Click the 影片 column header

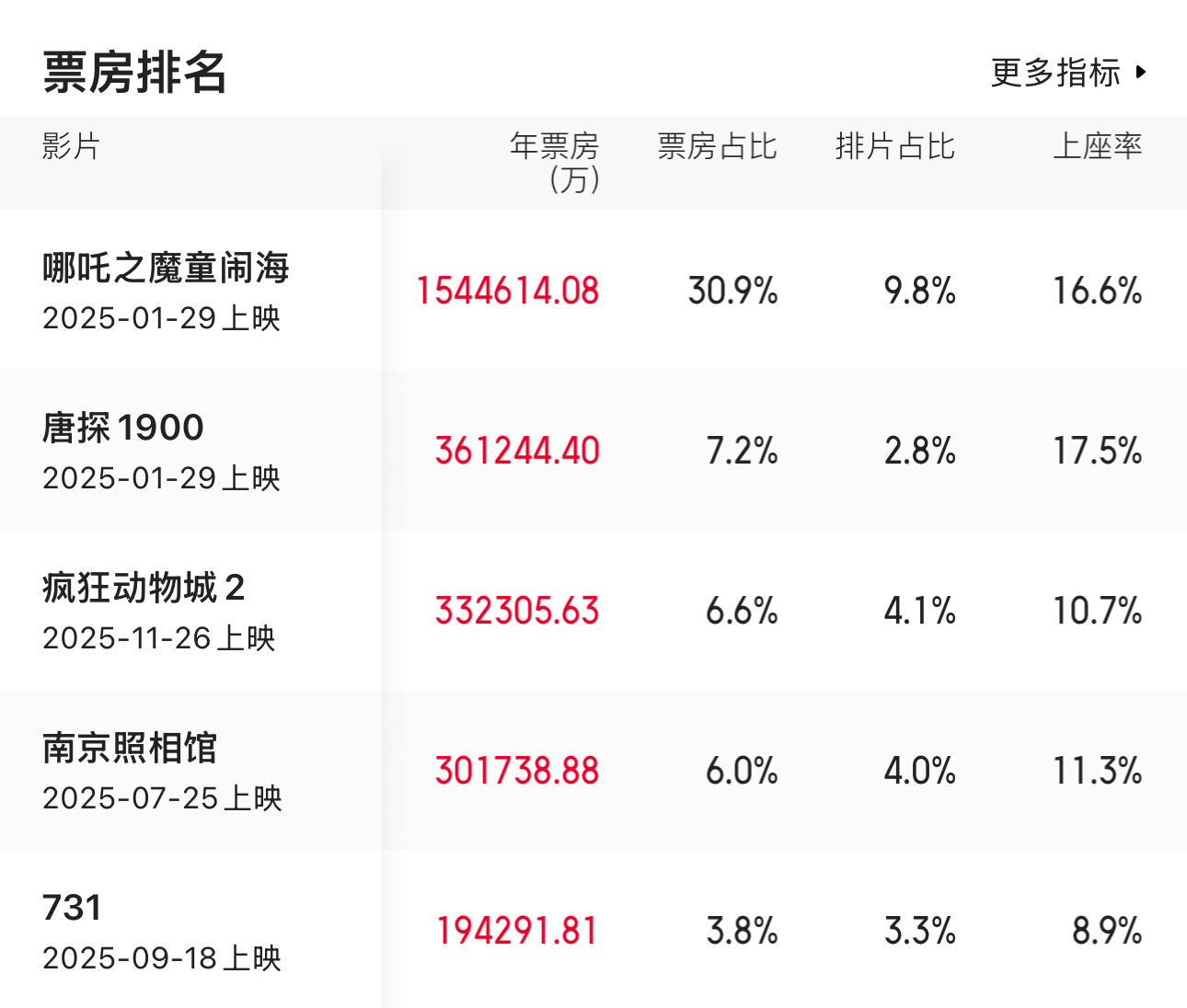71,146
